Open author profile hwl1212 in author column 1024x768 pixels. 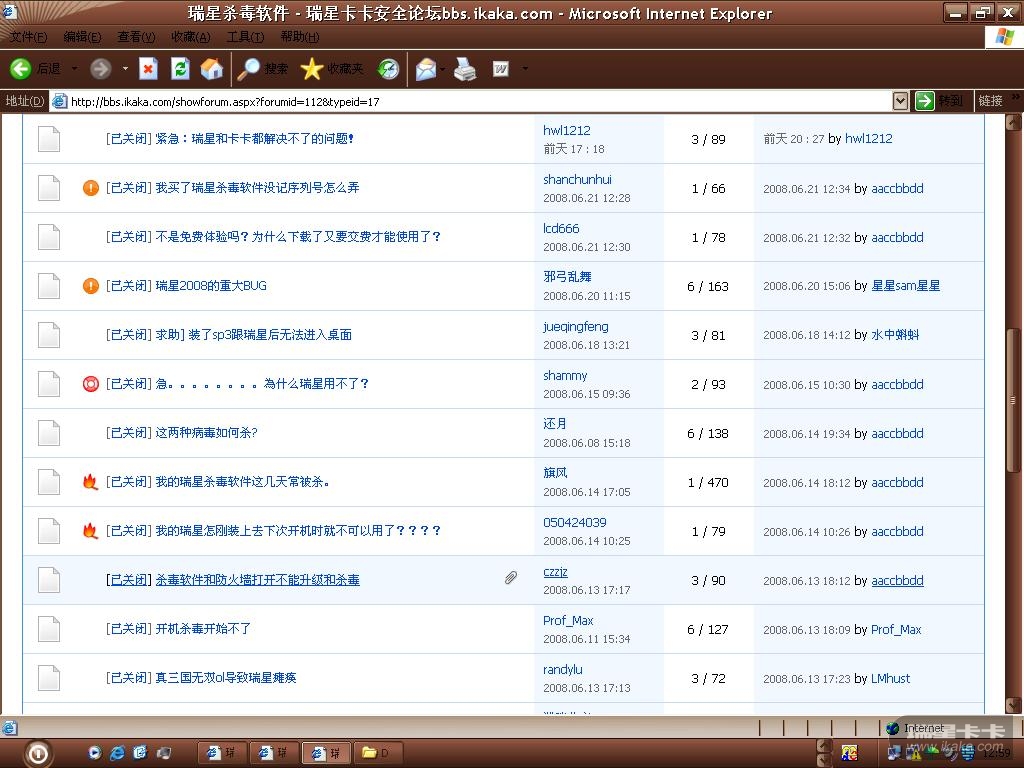[566, 130]
